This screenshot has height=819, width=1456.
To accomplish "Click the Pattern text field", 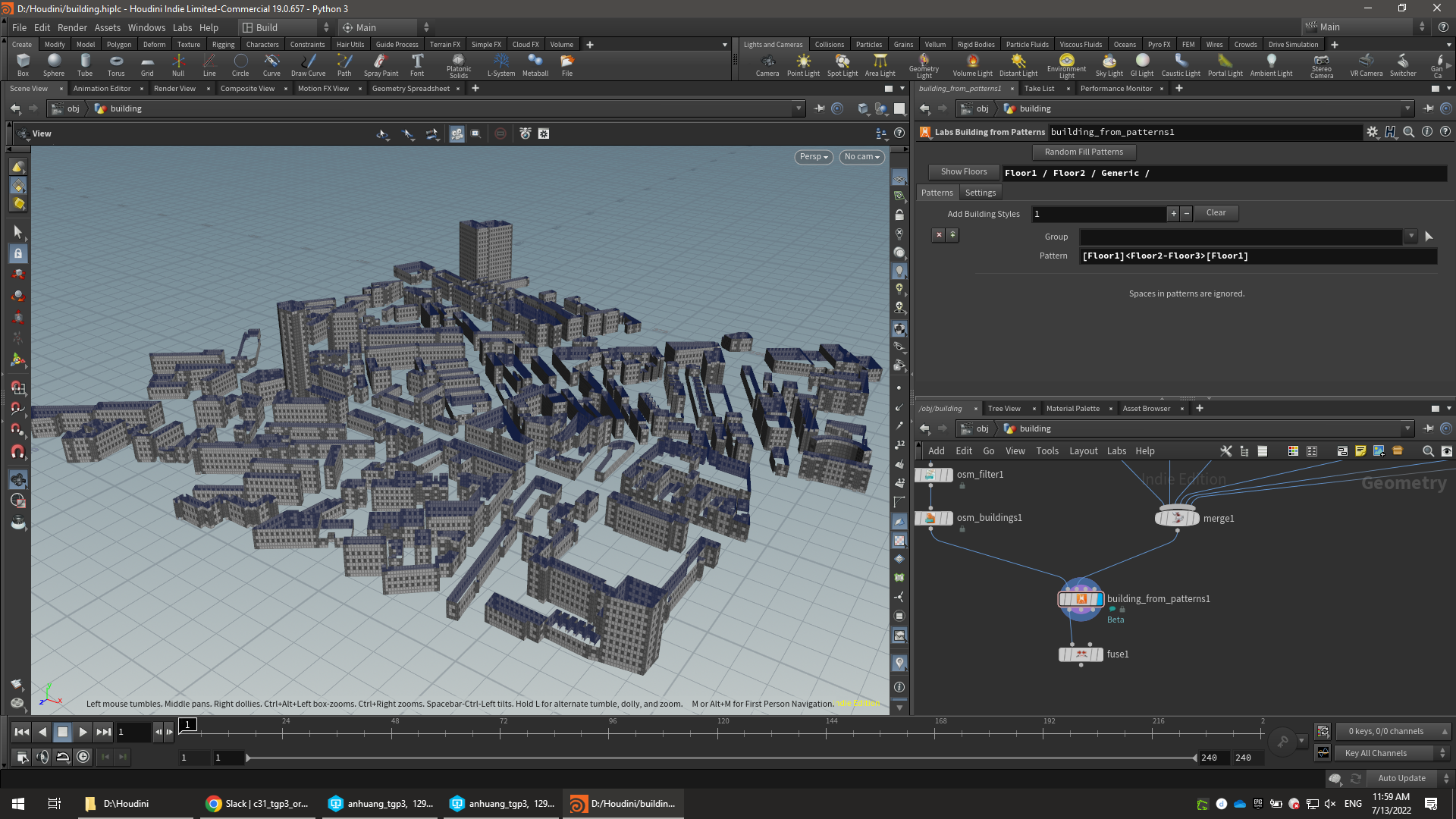I will pyautogui.click(x=1258, y=256).
